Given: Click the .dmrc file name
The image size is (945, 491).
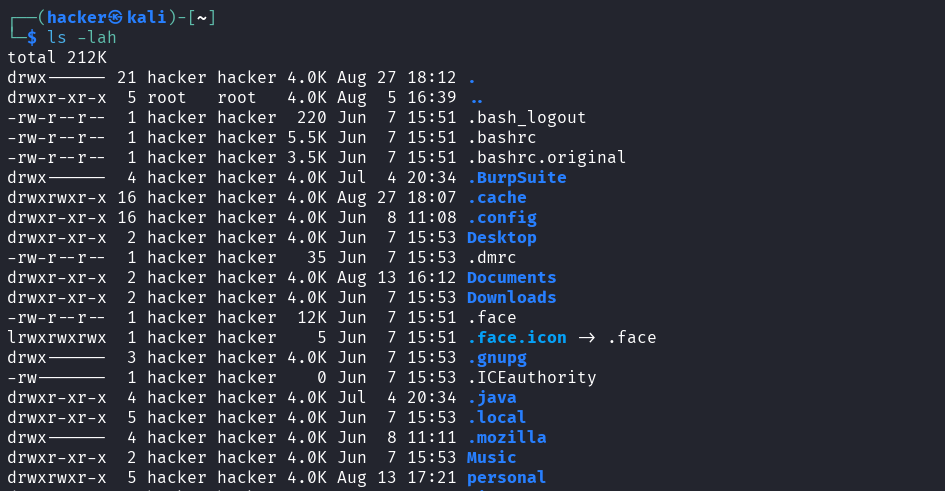Looking at the screenshot, I should tap(491, 257).
